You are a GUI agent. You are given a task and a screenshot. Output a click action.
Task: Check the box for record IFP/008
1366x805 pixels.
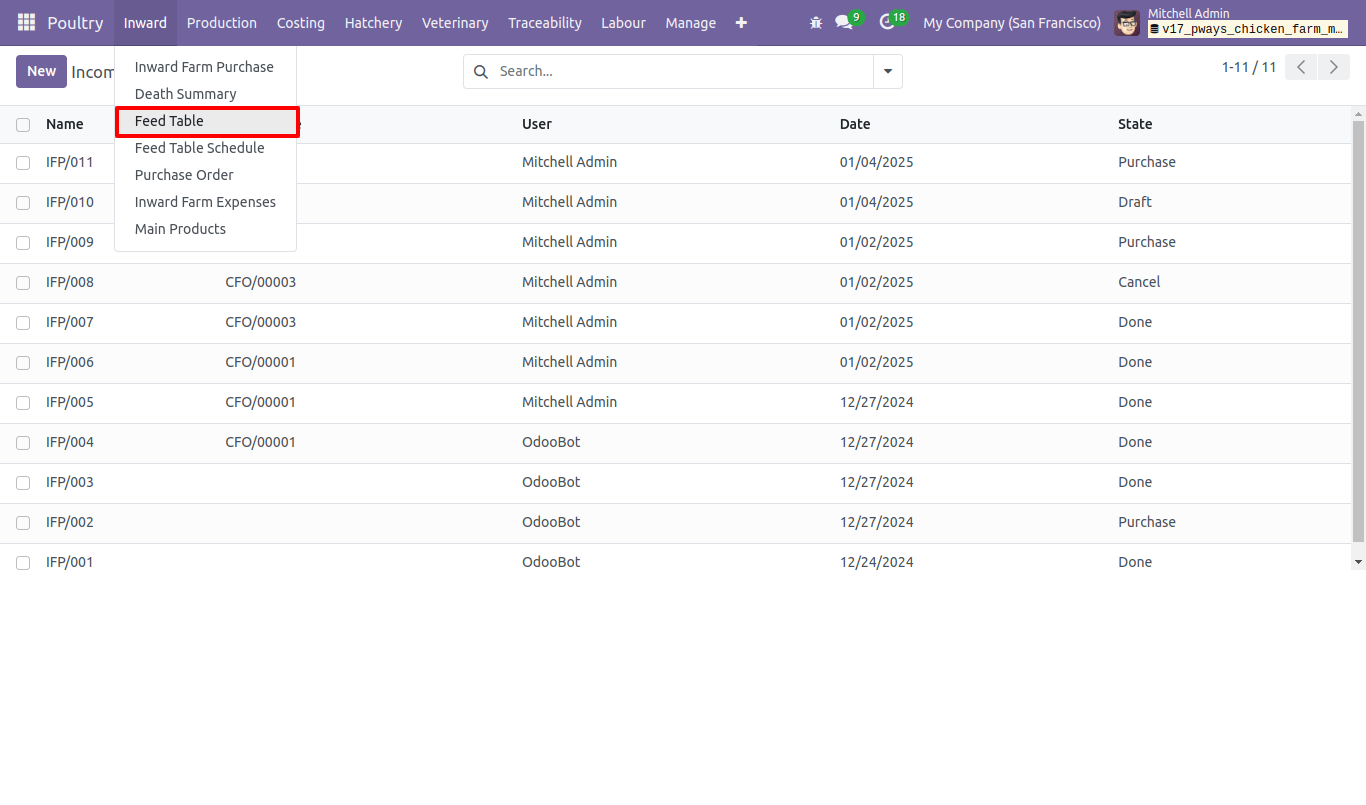[x=23, y=283]
